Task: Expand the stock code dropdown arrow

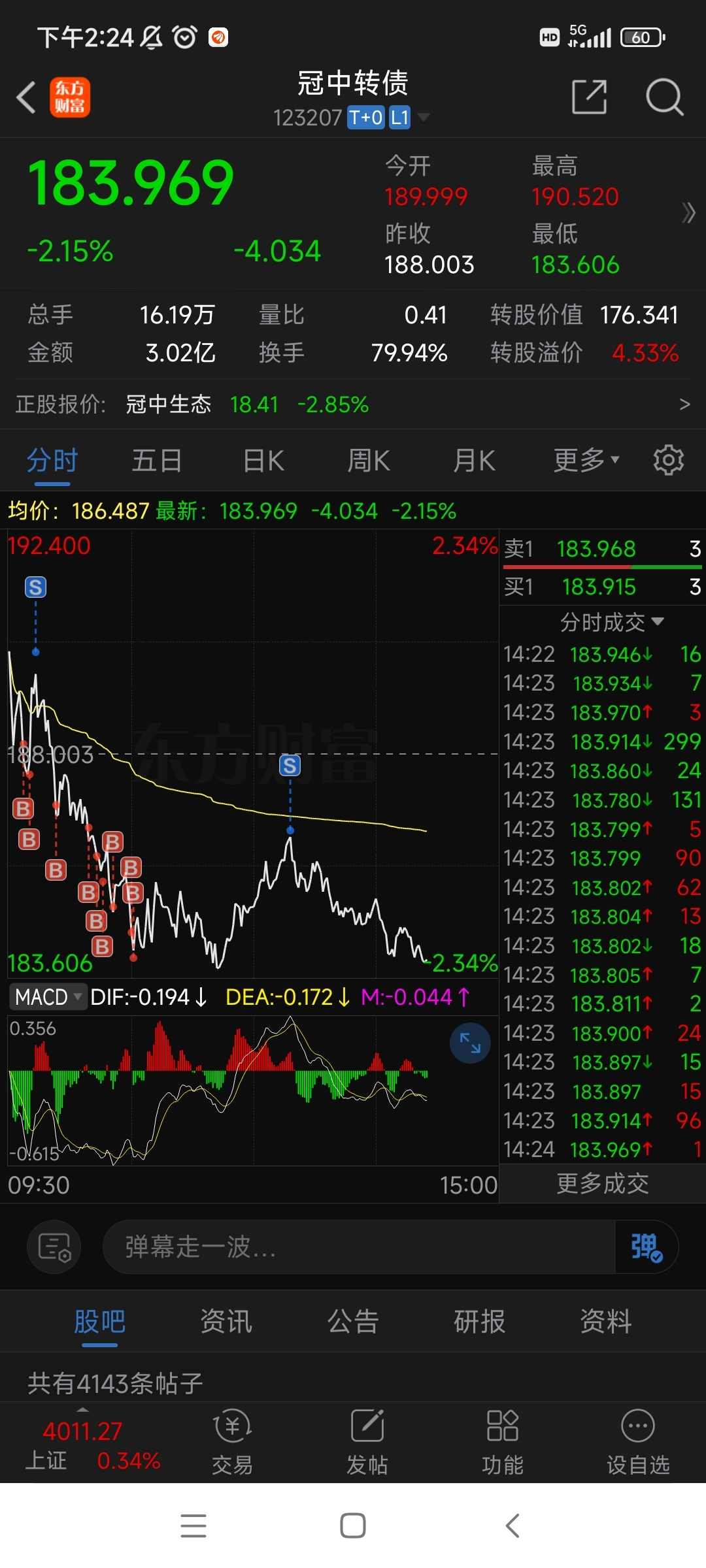Action: pyautogui.click(x=424, y=118)
